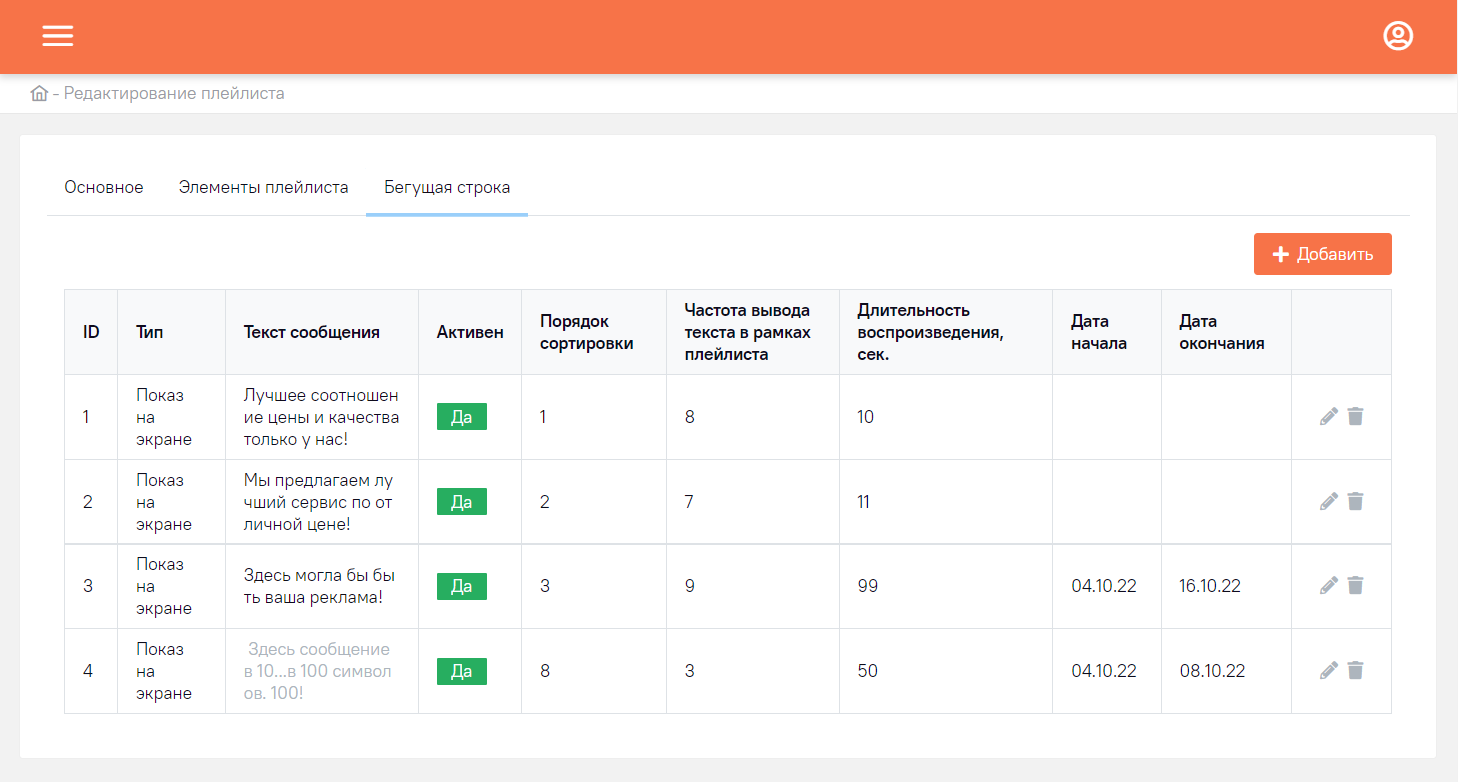Select greyed message 'Здесь сообщение в 10...'
Viewport: 1458px width, 782px height.
click(x=318, y=671)
